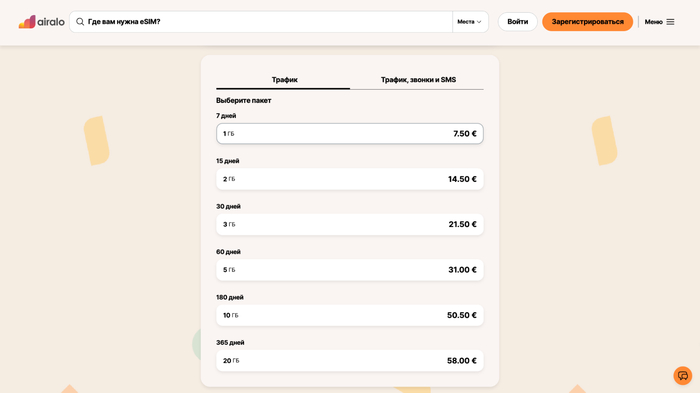Screen dimensions: 700x393
Task: Select the 1 ГБ 7.50 € package
Action: point(350,134)
